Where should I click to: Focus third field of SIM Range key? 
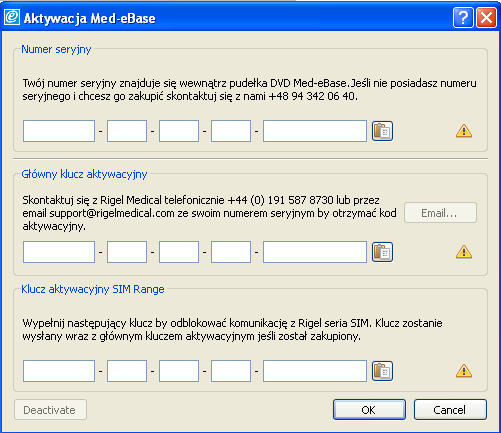[179, 371]
